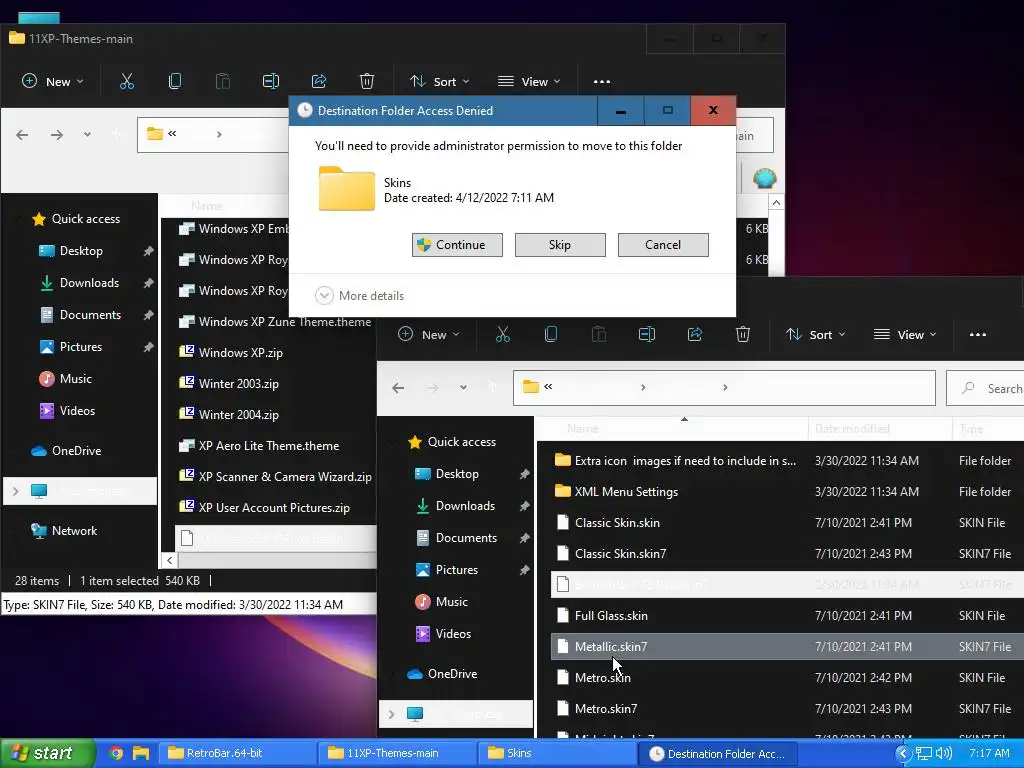Viewport: 1024px width, 768px height.
Task: Click Search box in Skins window
Action: click(986, 389)
